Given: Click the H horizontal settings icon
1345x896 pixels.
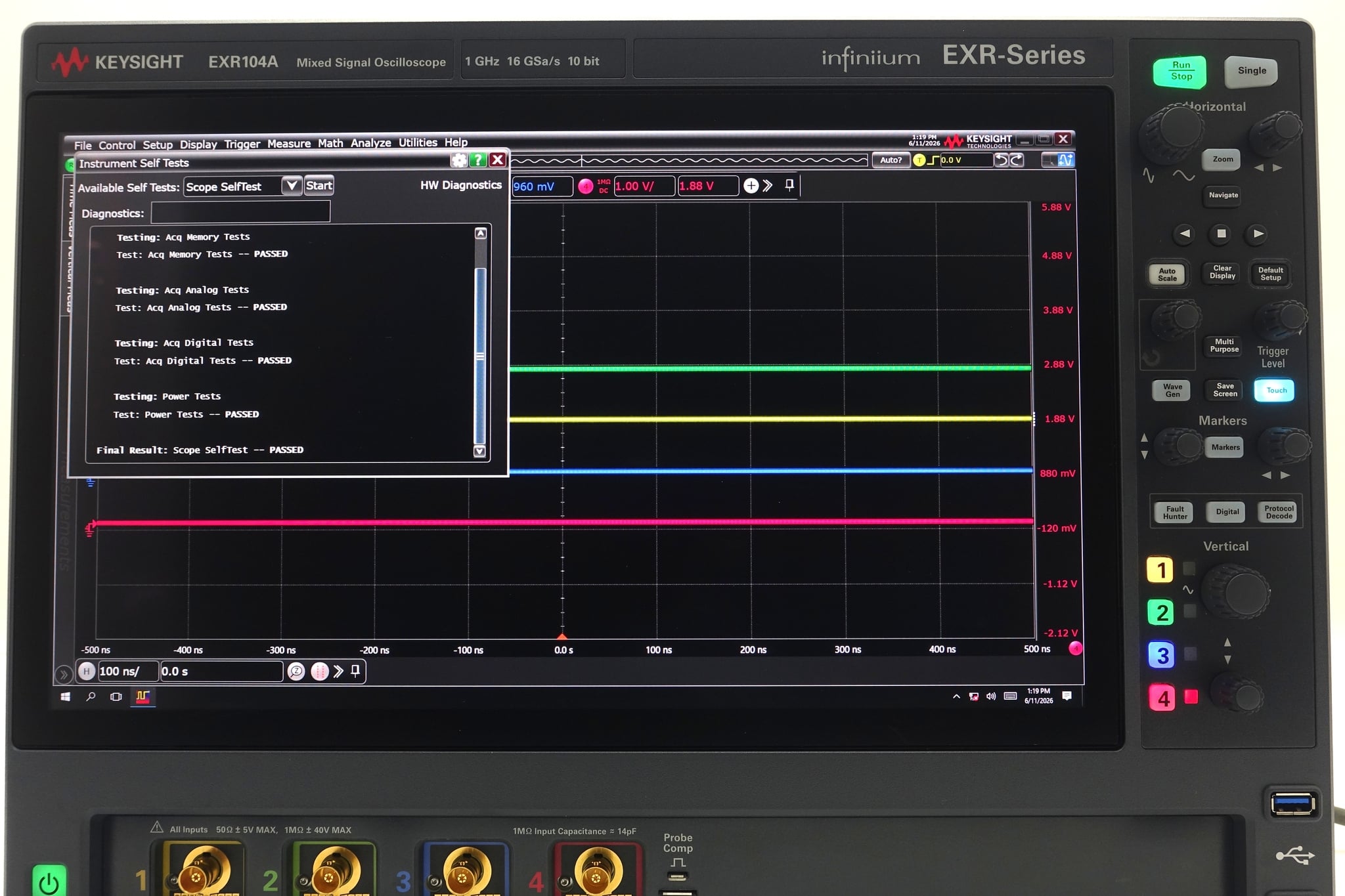Looking at the screenshot, I should click(x=87, y=672).
